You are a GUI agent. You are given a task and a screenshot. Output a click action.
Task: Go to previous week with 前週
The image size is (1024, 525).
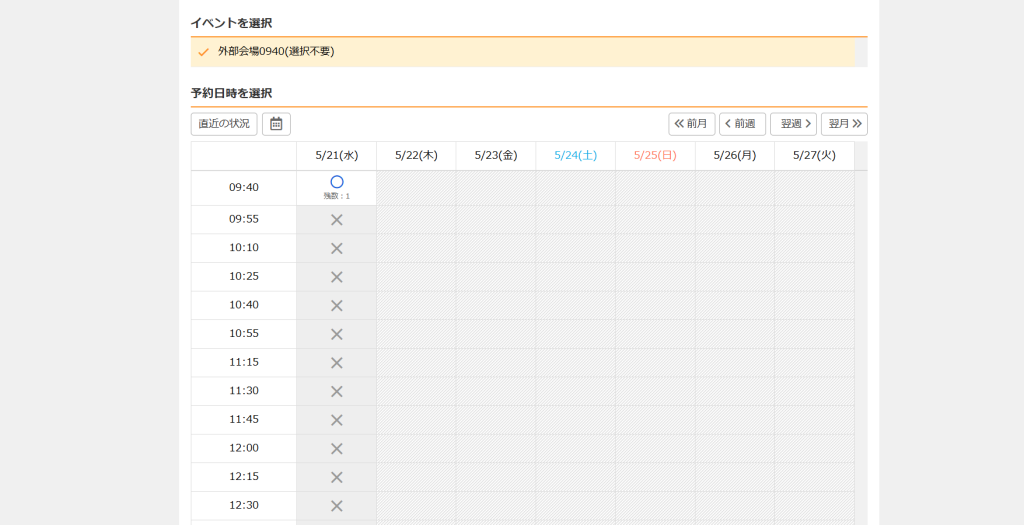pyautogui.click(x=742, y=124)
